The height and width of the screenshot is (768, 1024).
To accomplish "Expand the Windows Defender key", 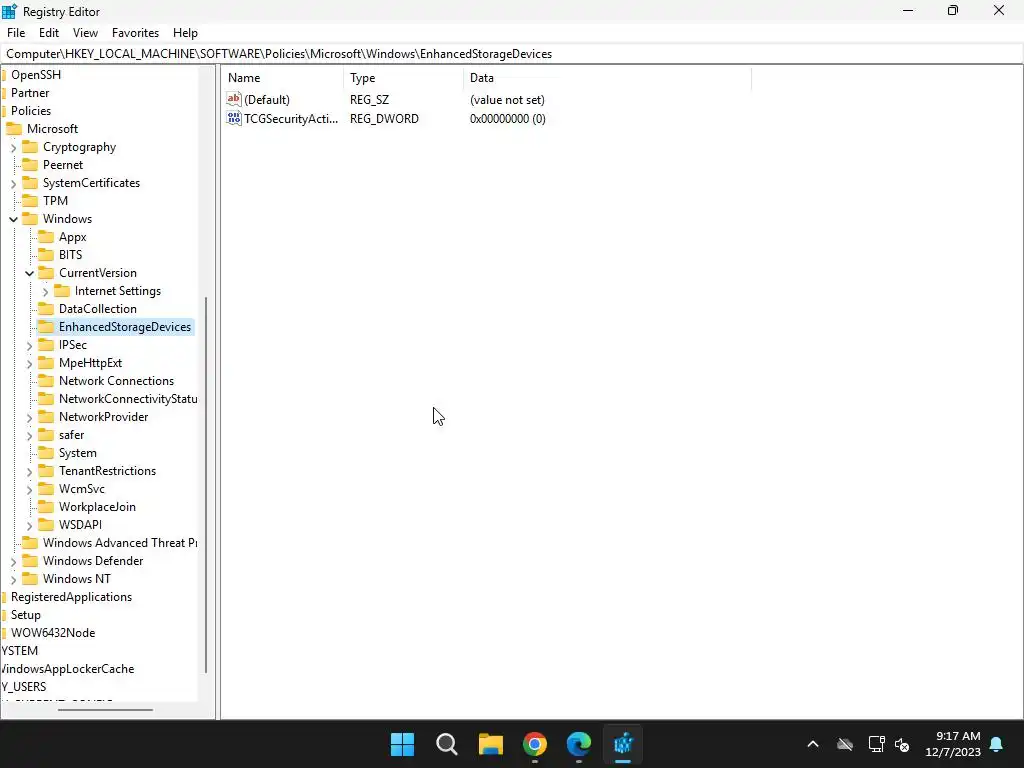I will (x=13, y=561).
